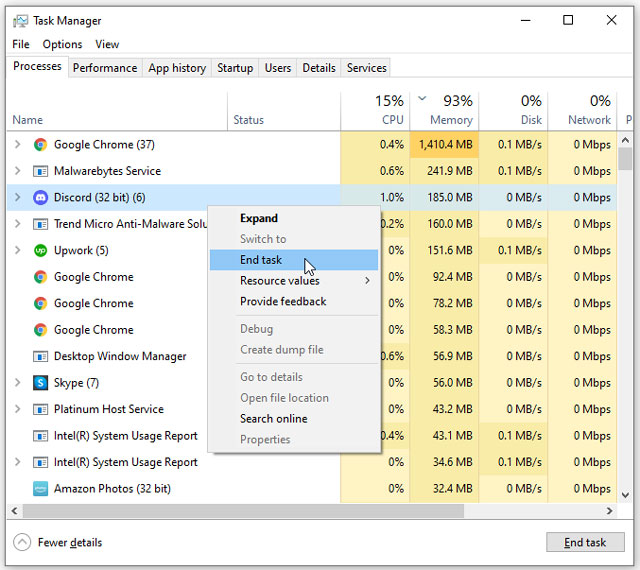Image resolution: width=640 pixels, height=570 pixels.
Task: Click the Task Manager title bar icon
Action: coord(20,20)
